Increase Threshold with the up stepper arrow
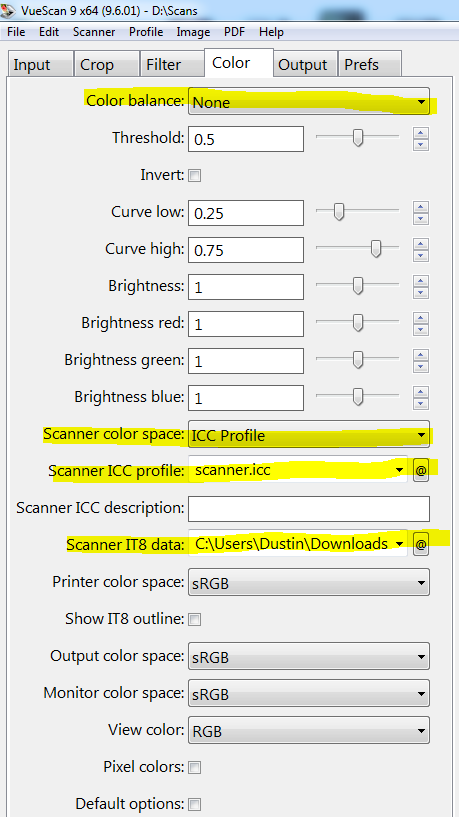The image size is (459, 817). [421, 132]
